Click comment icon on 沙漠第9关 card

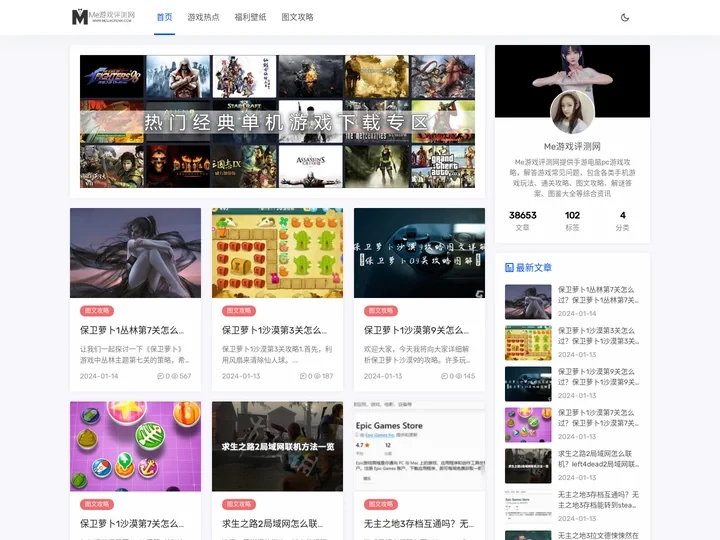444,376
